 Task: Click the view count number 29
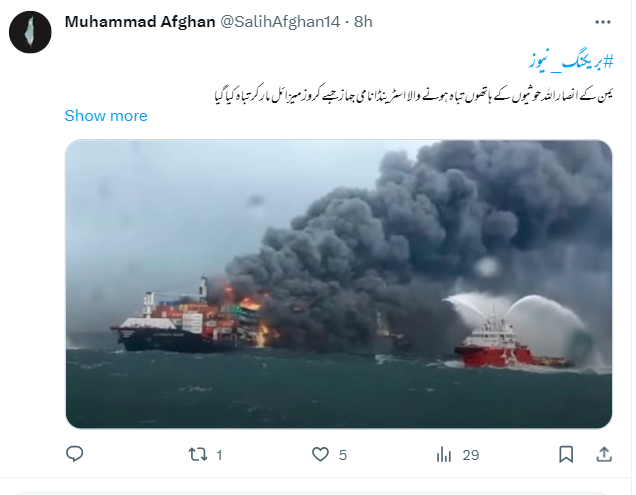(471, 455)
